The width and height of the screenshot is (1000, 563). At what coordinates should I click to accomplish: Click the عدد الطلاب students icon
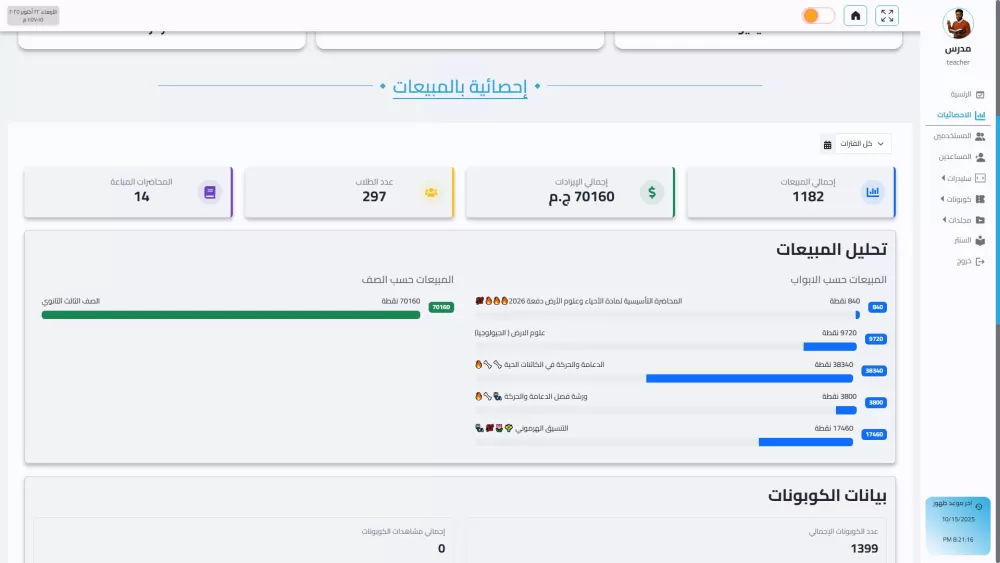[x=431, y=192]
